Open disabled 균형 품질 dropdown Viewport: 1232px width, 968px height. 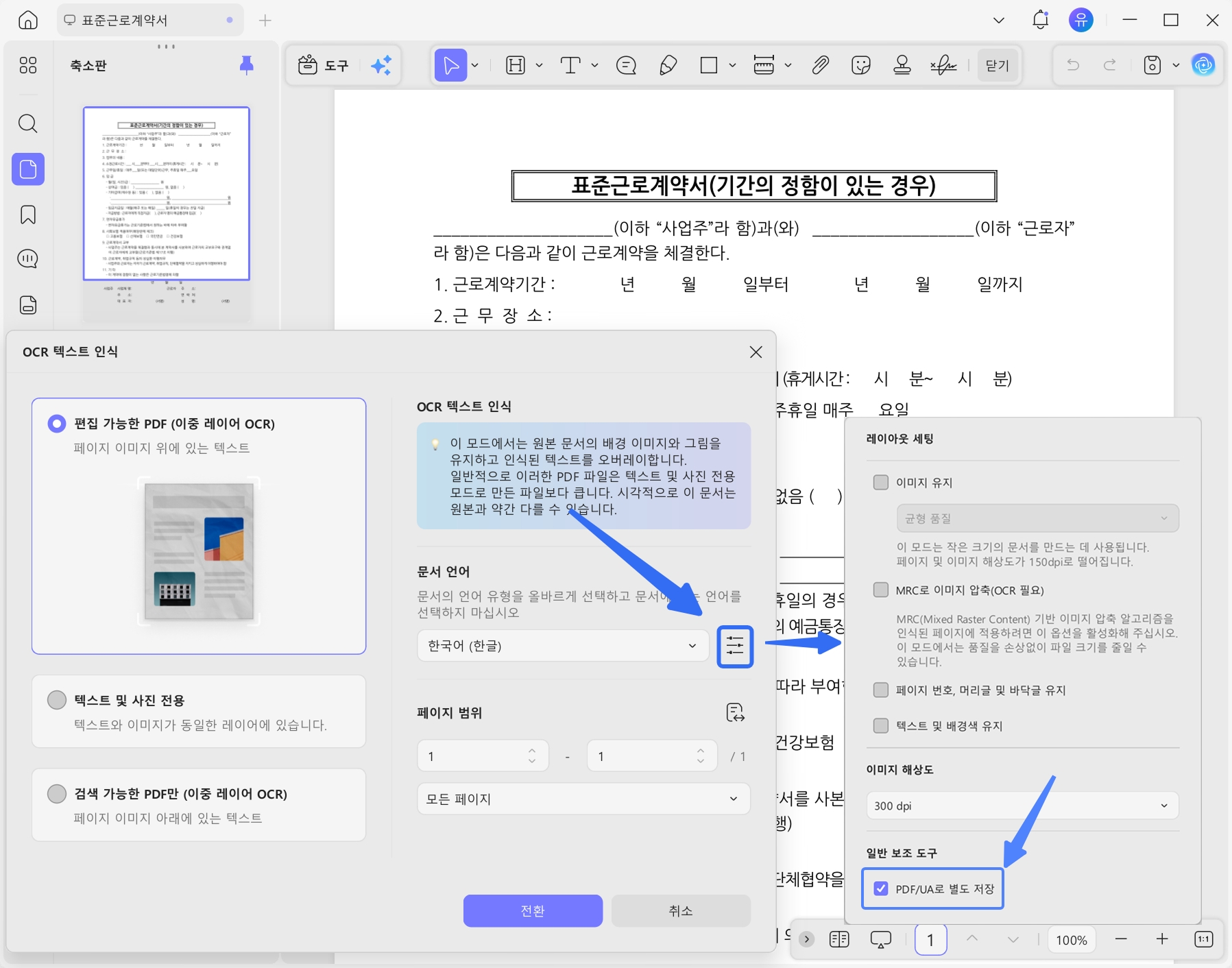coord(1037,518)
